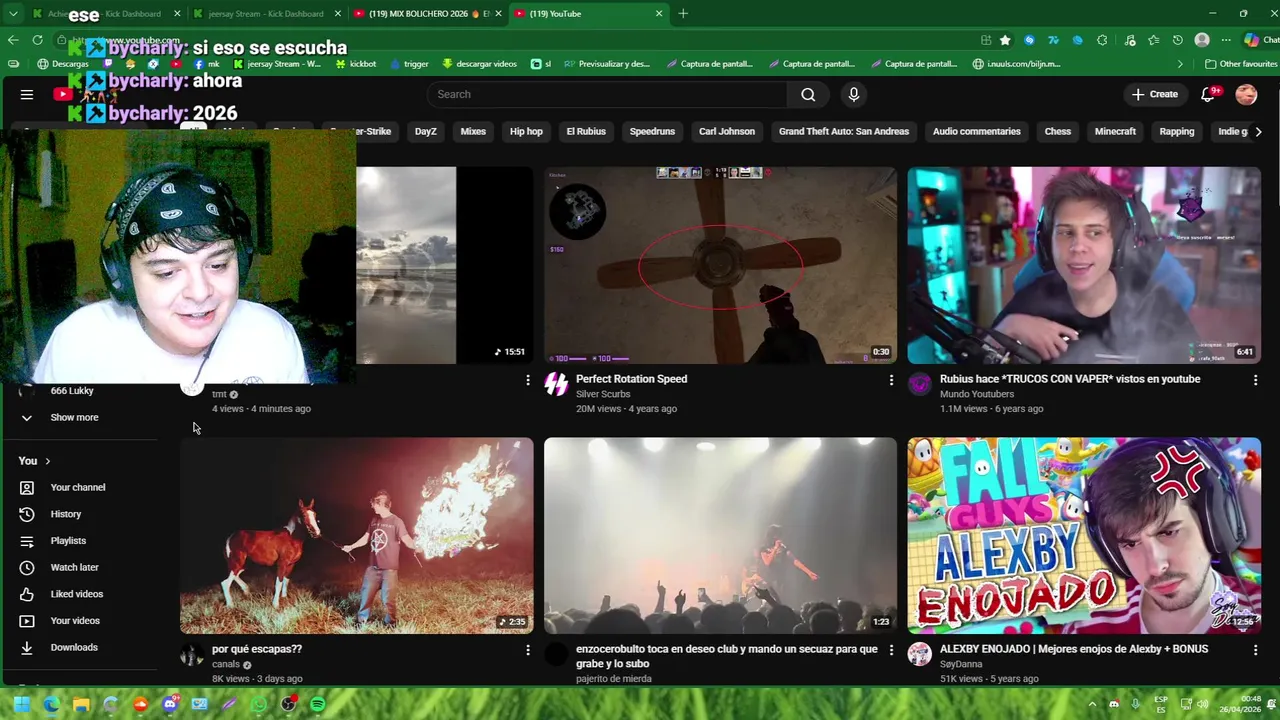This screenshot has height=720, width=1280.
Task: Favourite this page with star icon
Action: click(1005, 40)
